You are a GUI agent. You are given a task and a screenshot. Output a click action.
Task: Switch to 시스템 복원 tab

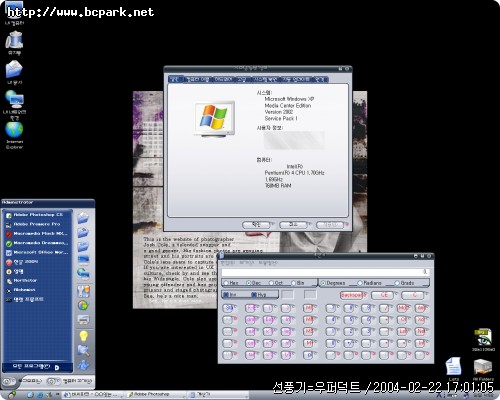[x=265, y=79]
